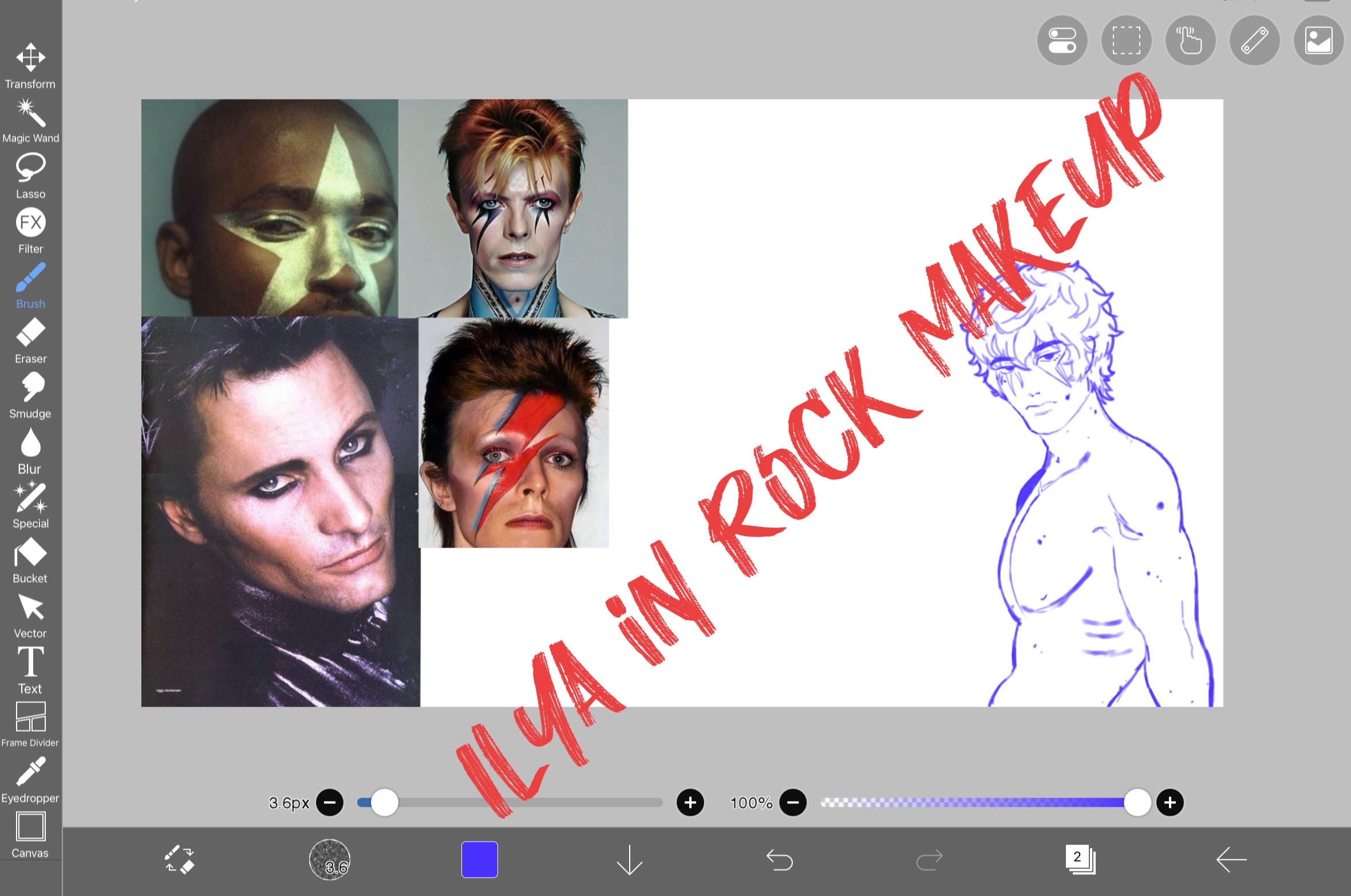The image size is (1351, 896).
Task: Click the brush thickness slider track
Action: (510, 803)
